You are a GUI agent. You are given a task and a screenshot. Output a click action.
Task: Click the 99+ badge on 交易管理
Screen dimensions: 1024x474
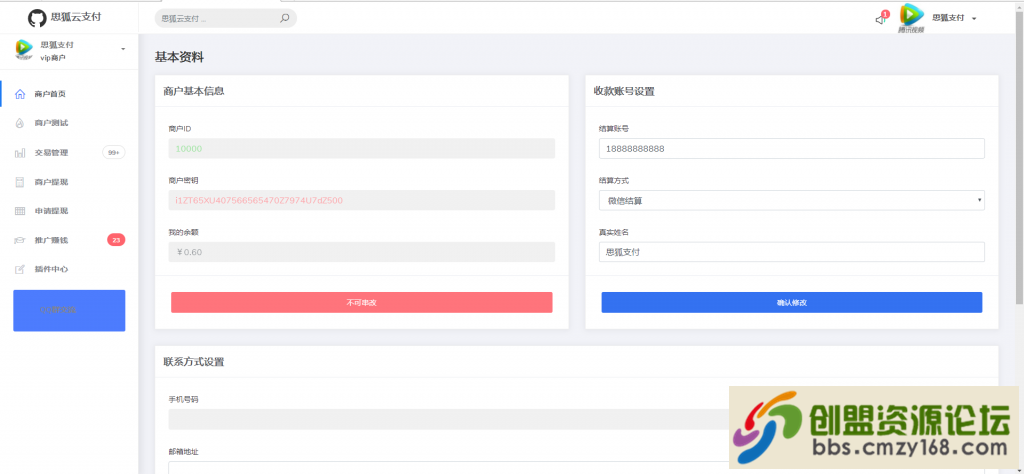click(114, 152)
